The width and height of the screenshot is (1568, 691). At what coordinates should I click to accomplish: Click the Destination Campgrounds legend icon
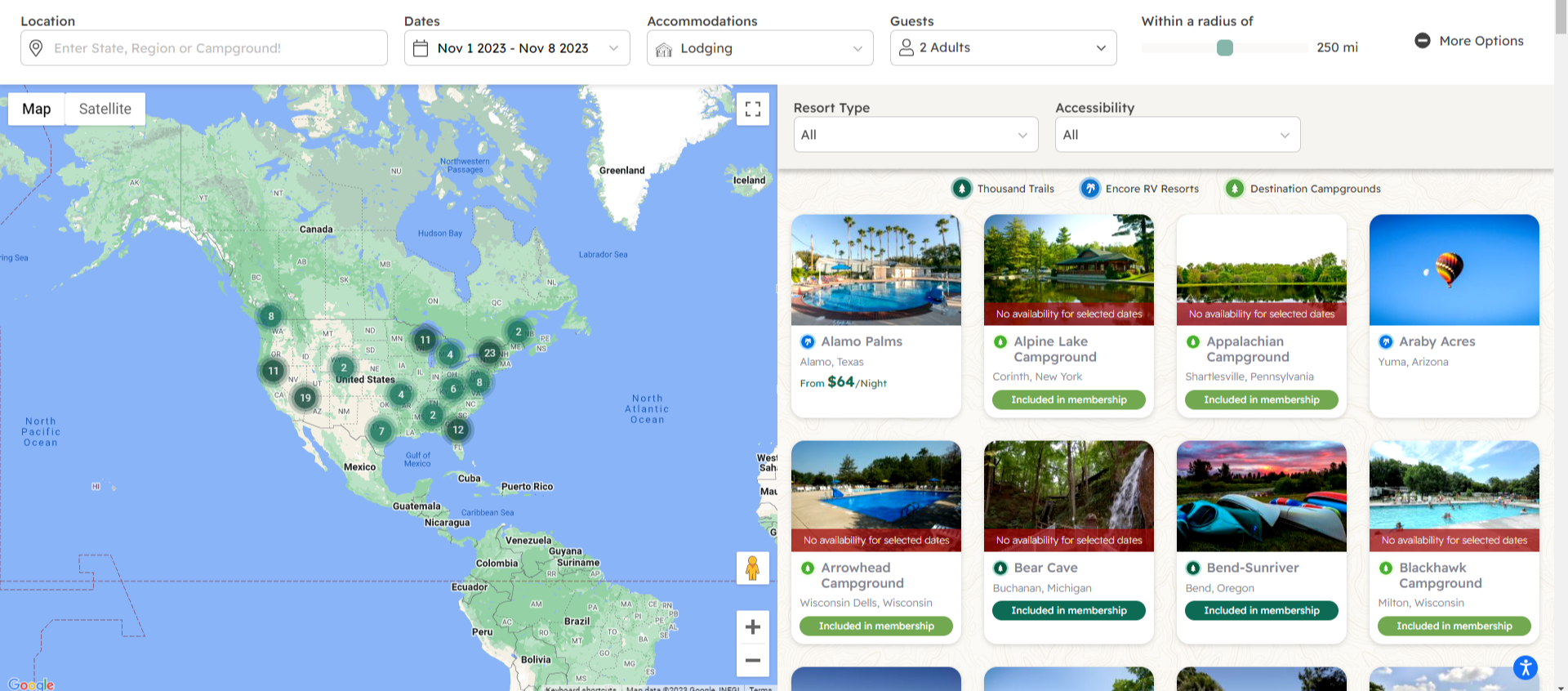point(1235,189)
